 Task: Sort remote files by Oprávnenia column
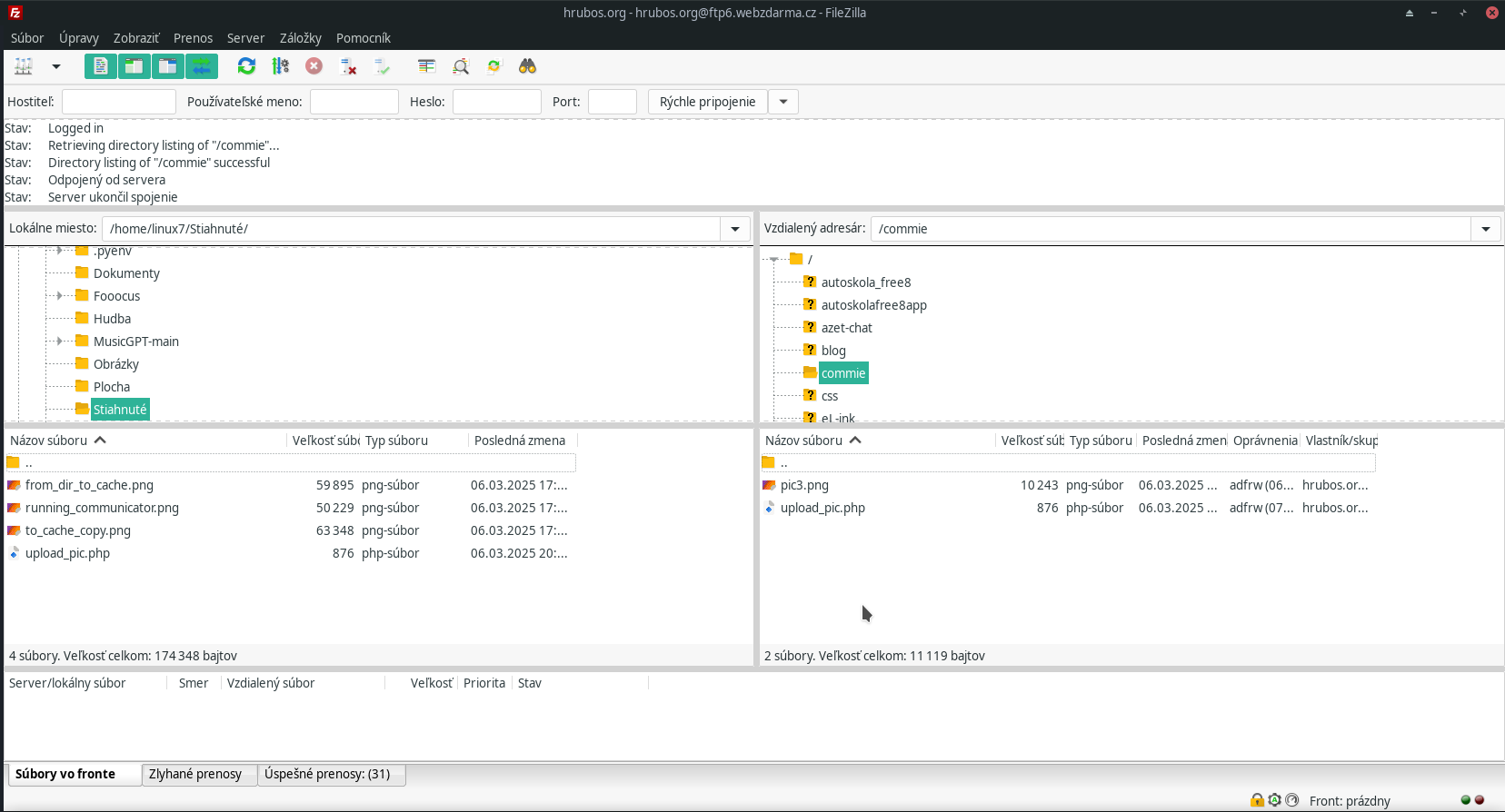(1264, 441)
